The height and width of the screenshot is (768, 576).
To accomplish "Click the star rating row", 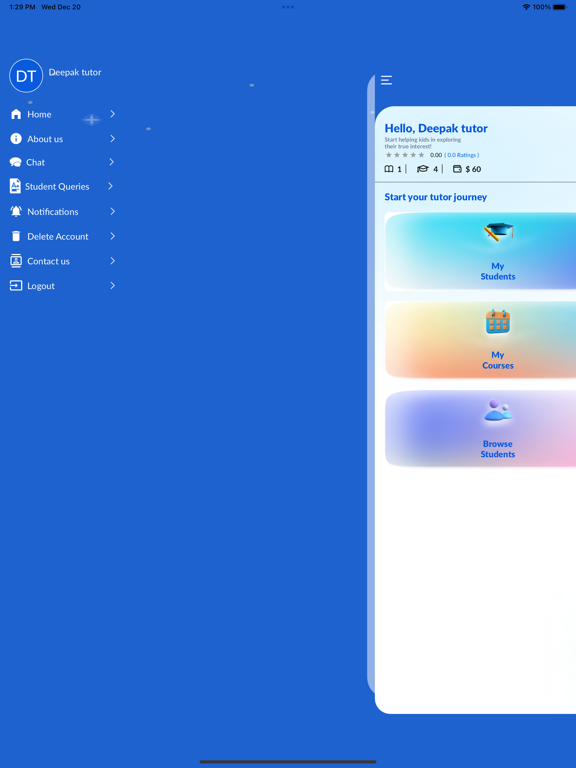I will click(405, 155).
